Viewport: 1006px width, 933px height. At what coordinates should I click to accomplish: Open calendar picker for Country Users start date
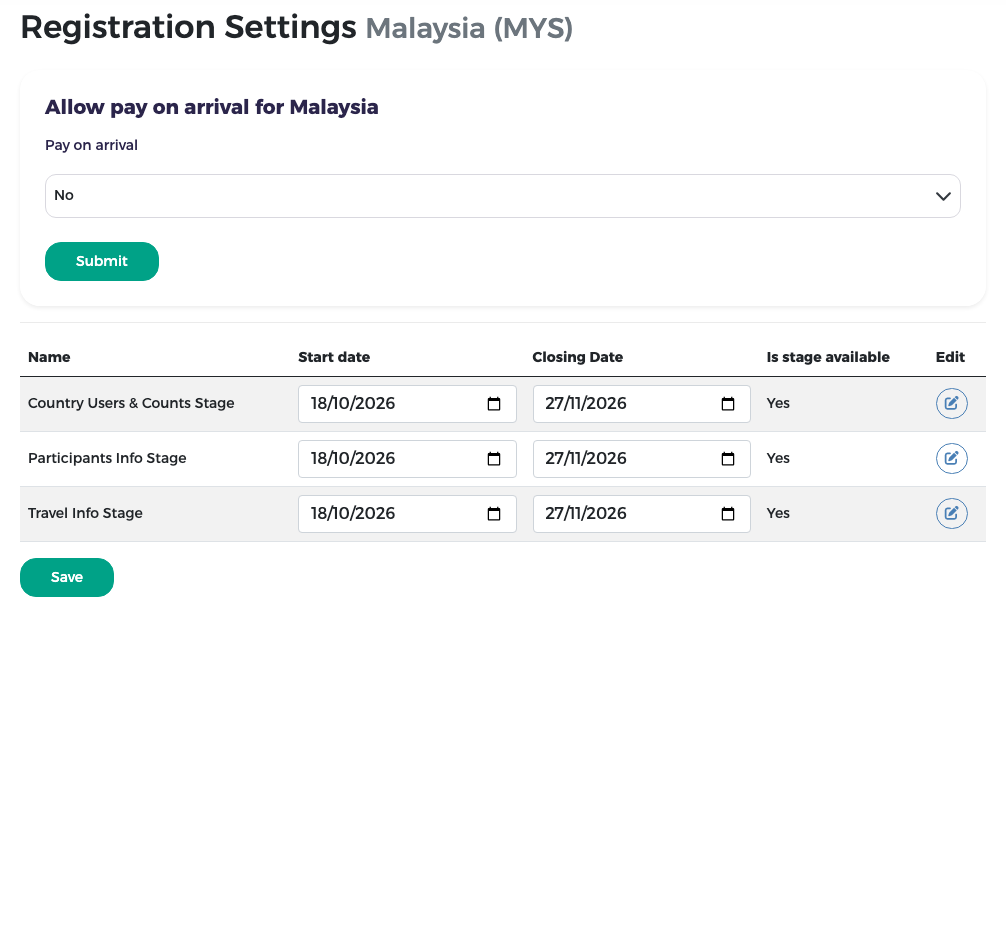tap(493, 404)
